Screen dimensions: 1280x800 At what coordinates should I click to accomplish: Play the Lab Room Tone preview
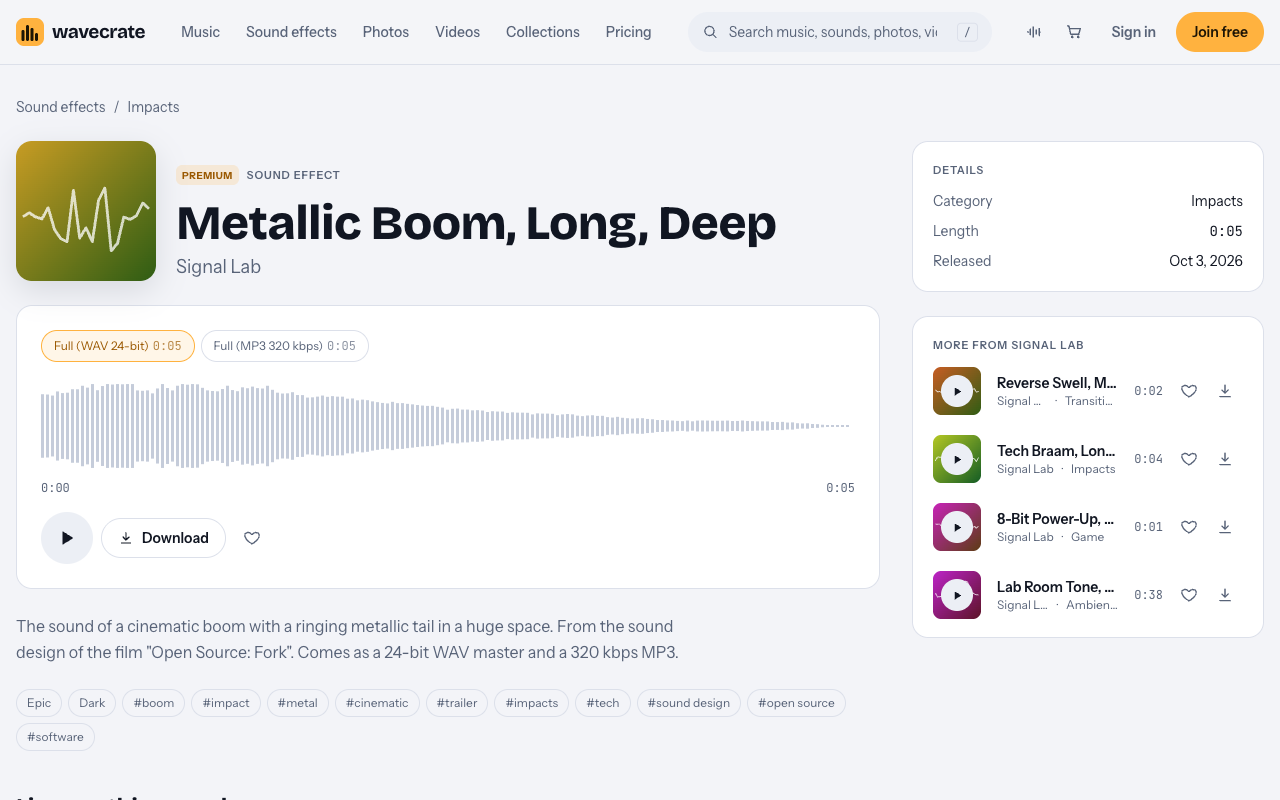(957, 595)
